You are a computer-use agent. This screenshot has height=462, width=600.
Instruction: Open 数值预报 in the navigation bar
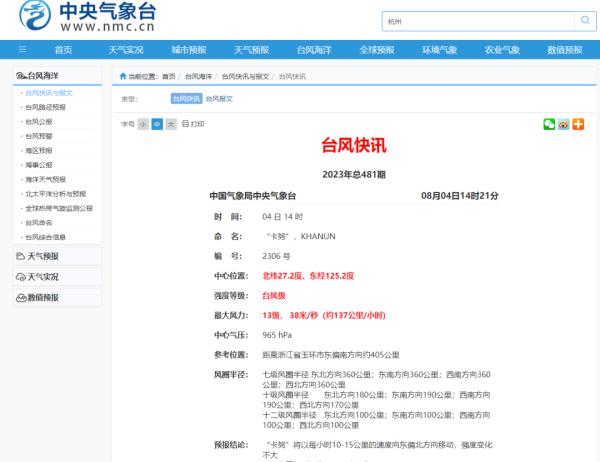click(565, 50)
